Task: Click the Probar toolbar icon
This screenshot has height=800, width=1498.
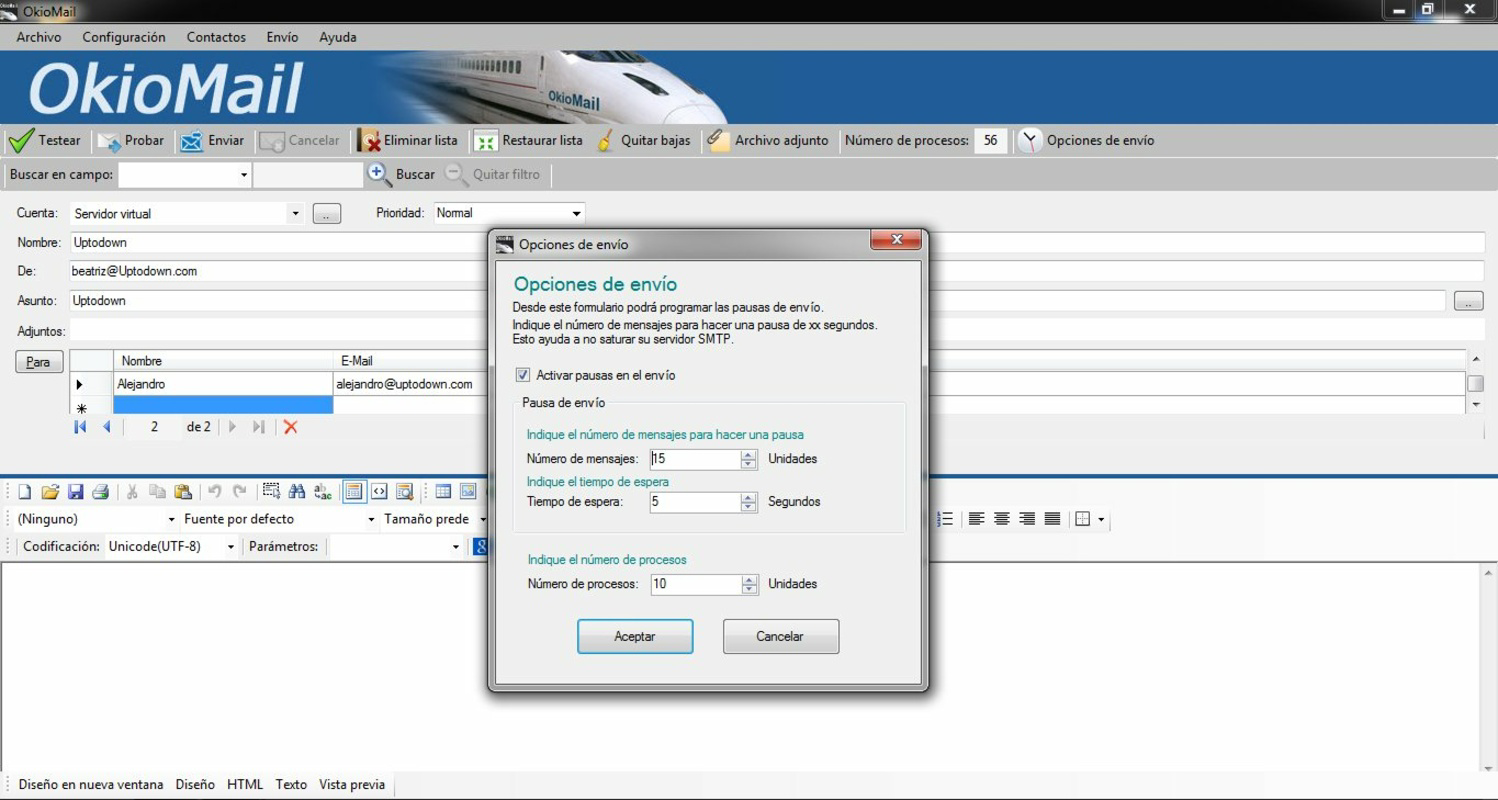Action: [109, 141]
